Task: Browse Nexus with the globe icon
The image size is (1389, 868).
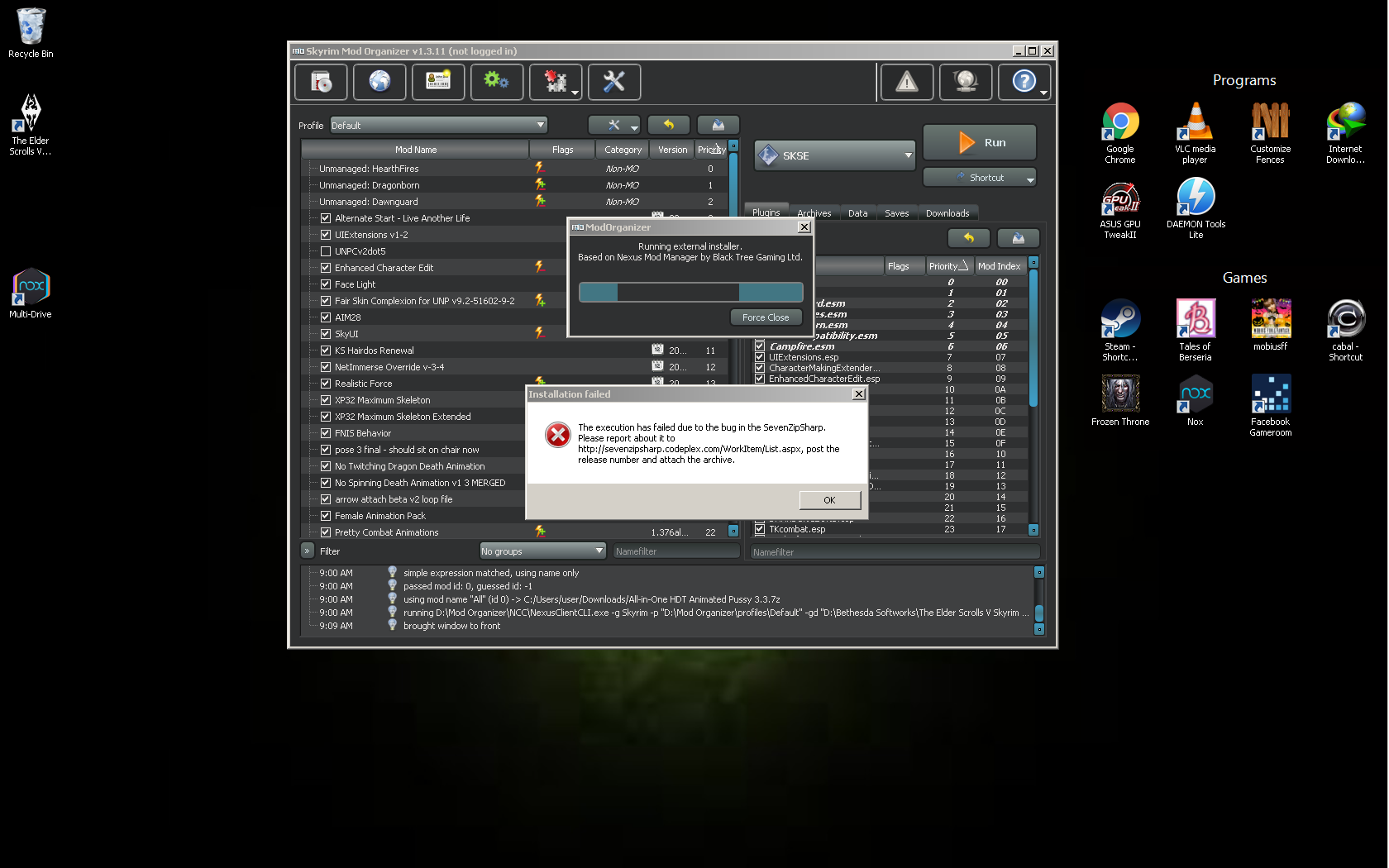Action: [379, 82]
